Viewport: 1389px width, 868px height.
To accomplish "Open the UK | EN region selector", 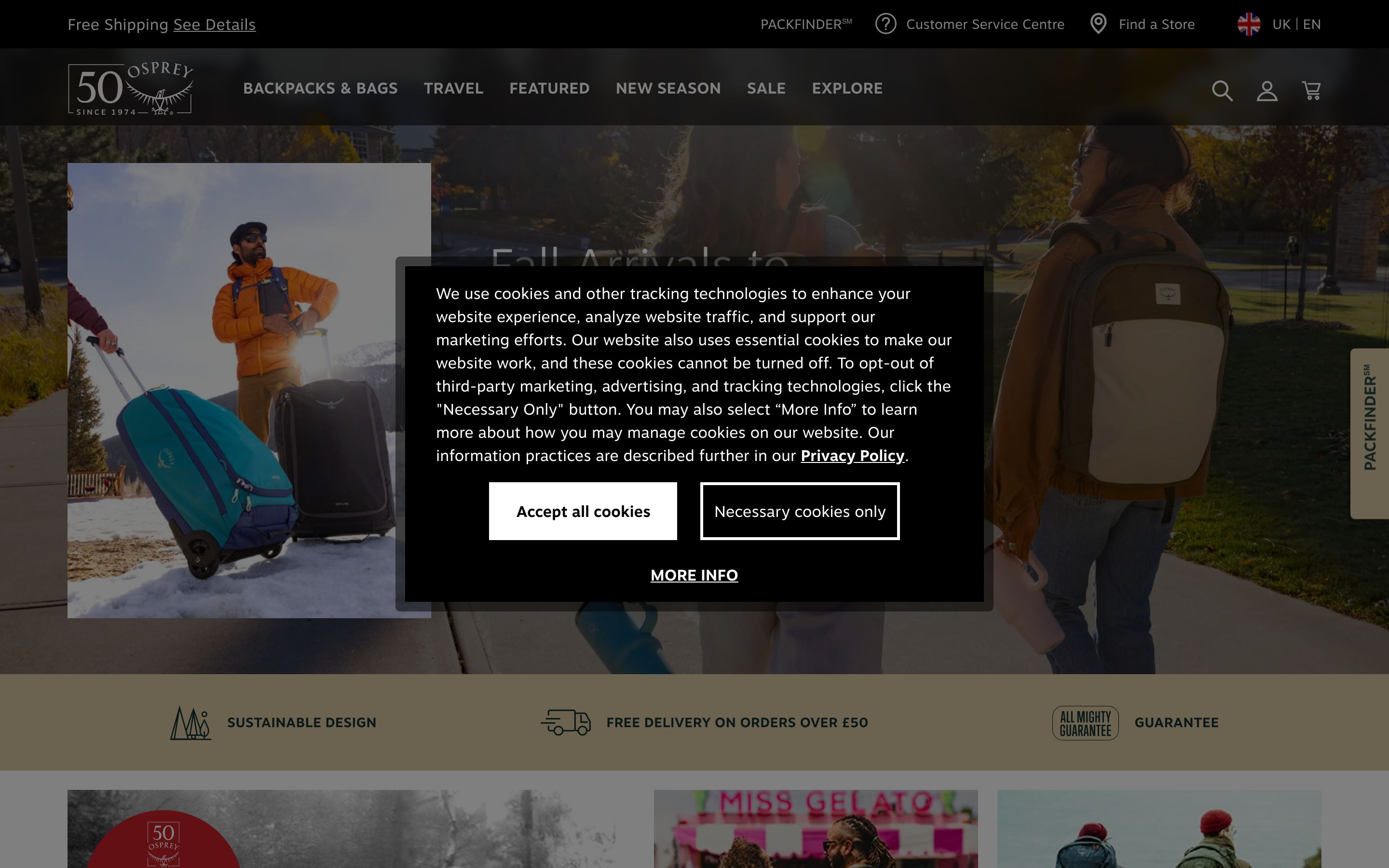I will click(x=1296, y=24).
